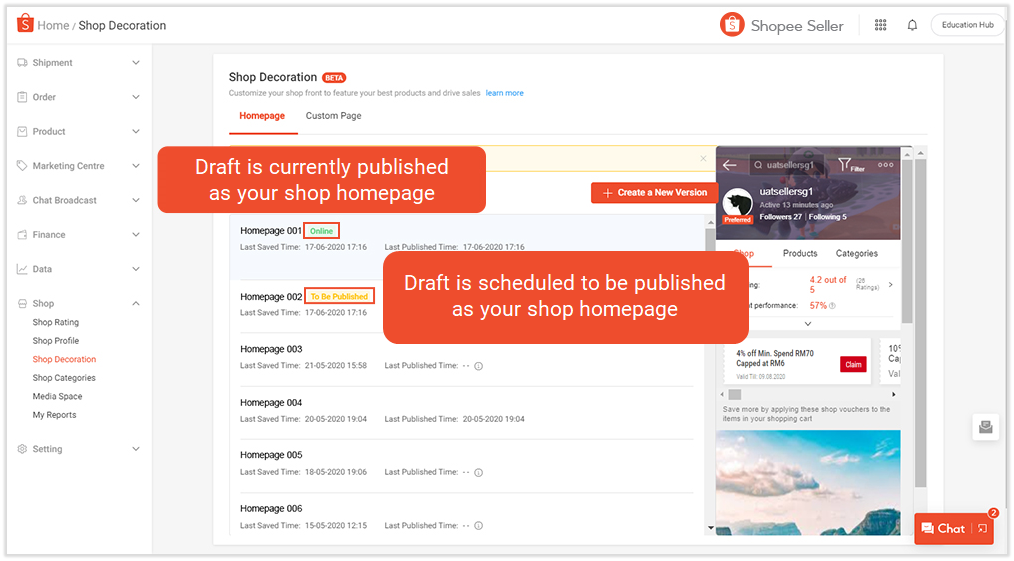1014x561 pixels.
Task: Click the Setting gear icon
Action: point(22,449)
